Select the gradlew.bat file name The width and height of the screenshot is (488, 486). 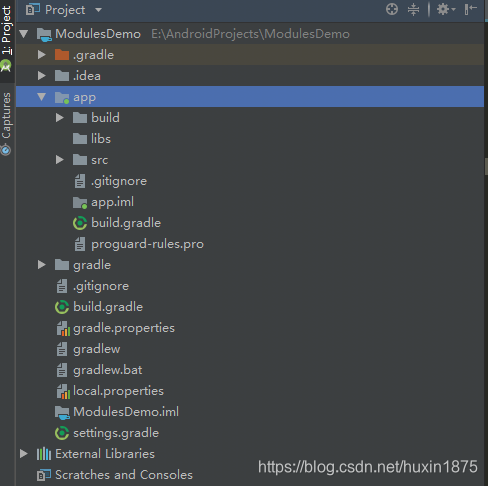click(x=108, y=370)
